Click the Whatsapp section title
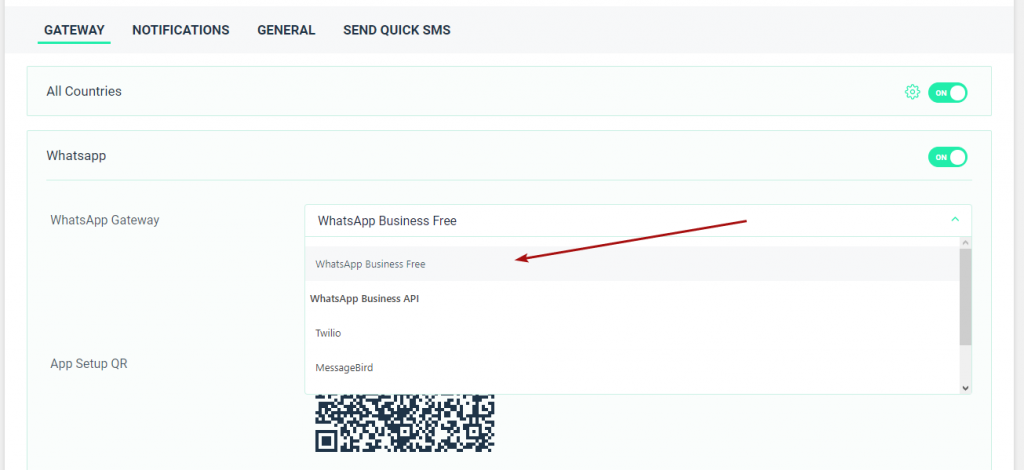The image size is (1024, 470). coord(76,156)
